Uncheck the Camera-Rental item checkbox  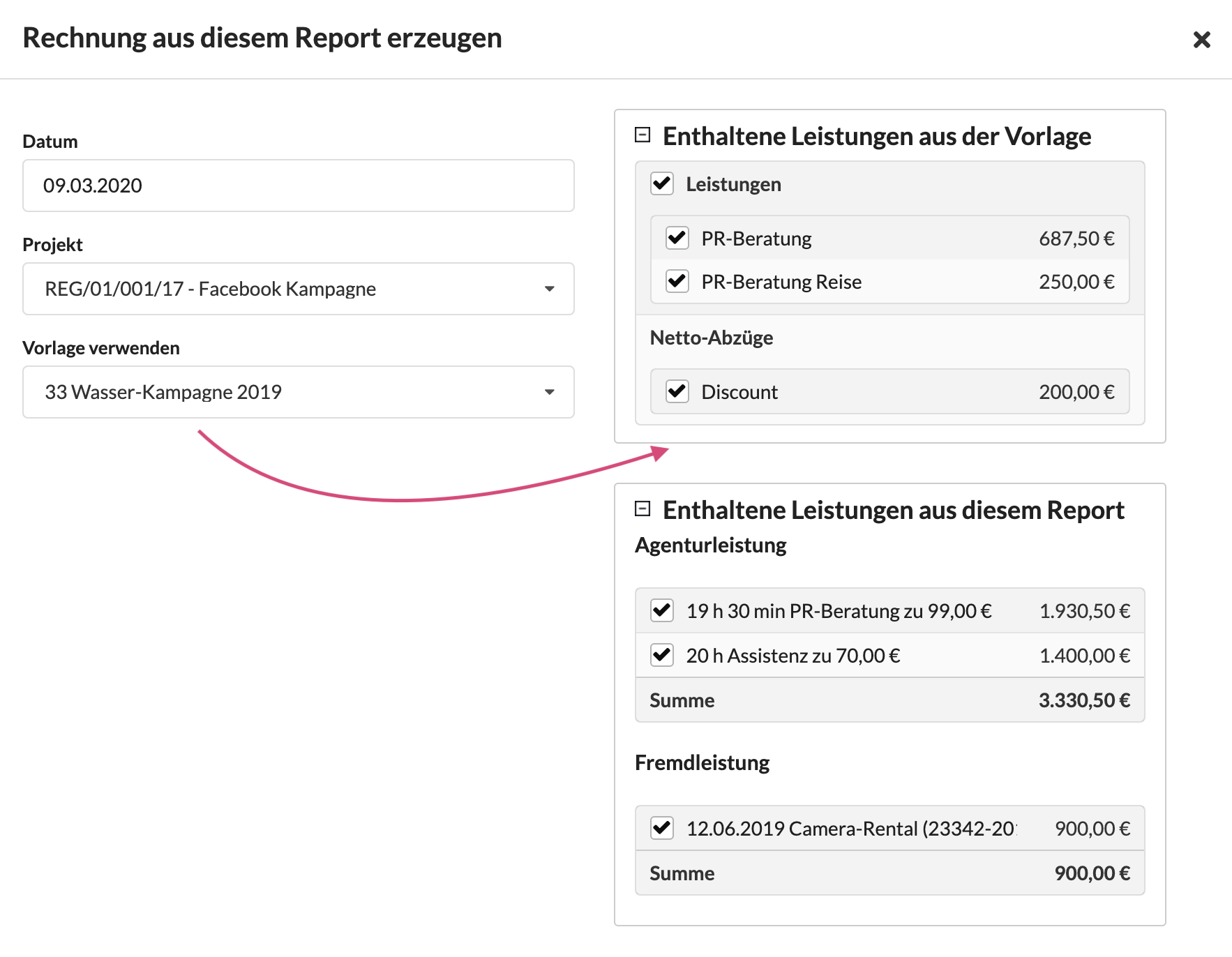[x=661, y=828]
